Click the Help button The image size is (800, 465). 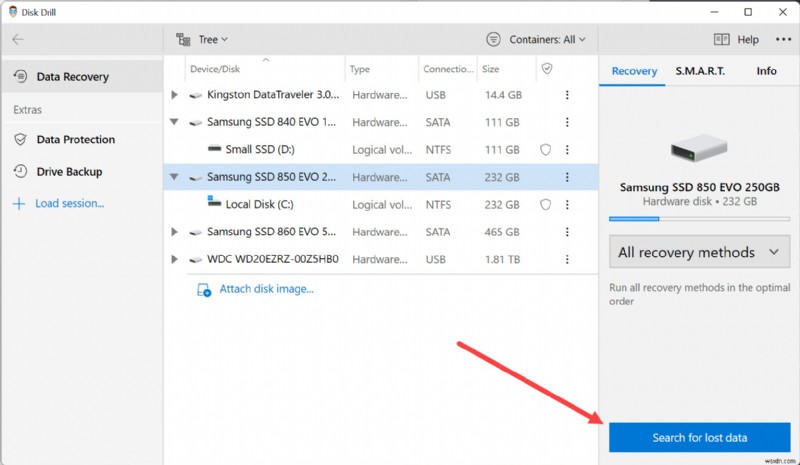point(736,39)
